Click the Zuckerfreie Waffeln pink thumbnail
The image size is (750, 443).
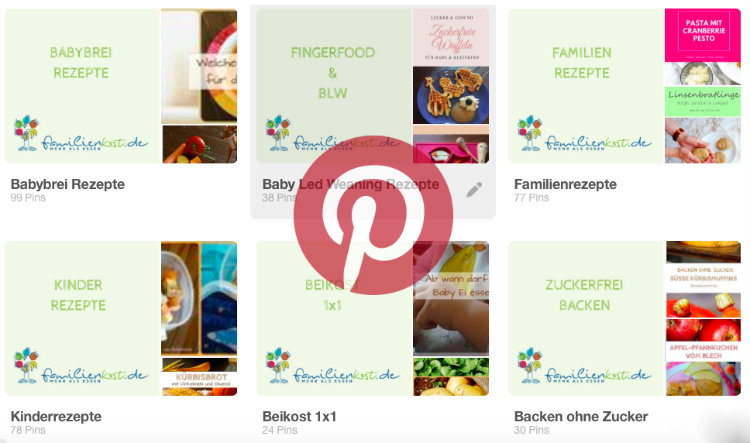click(451, 37)
